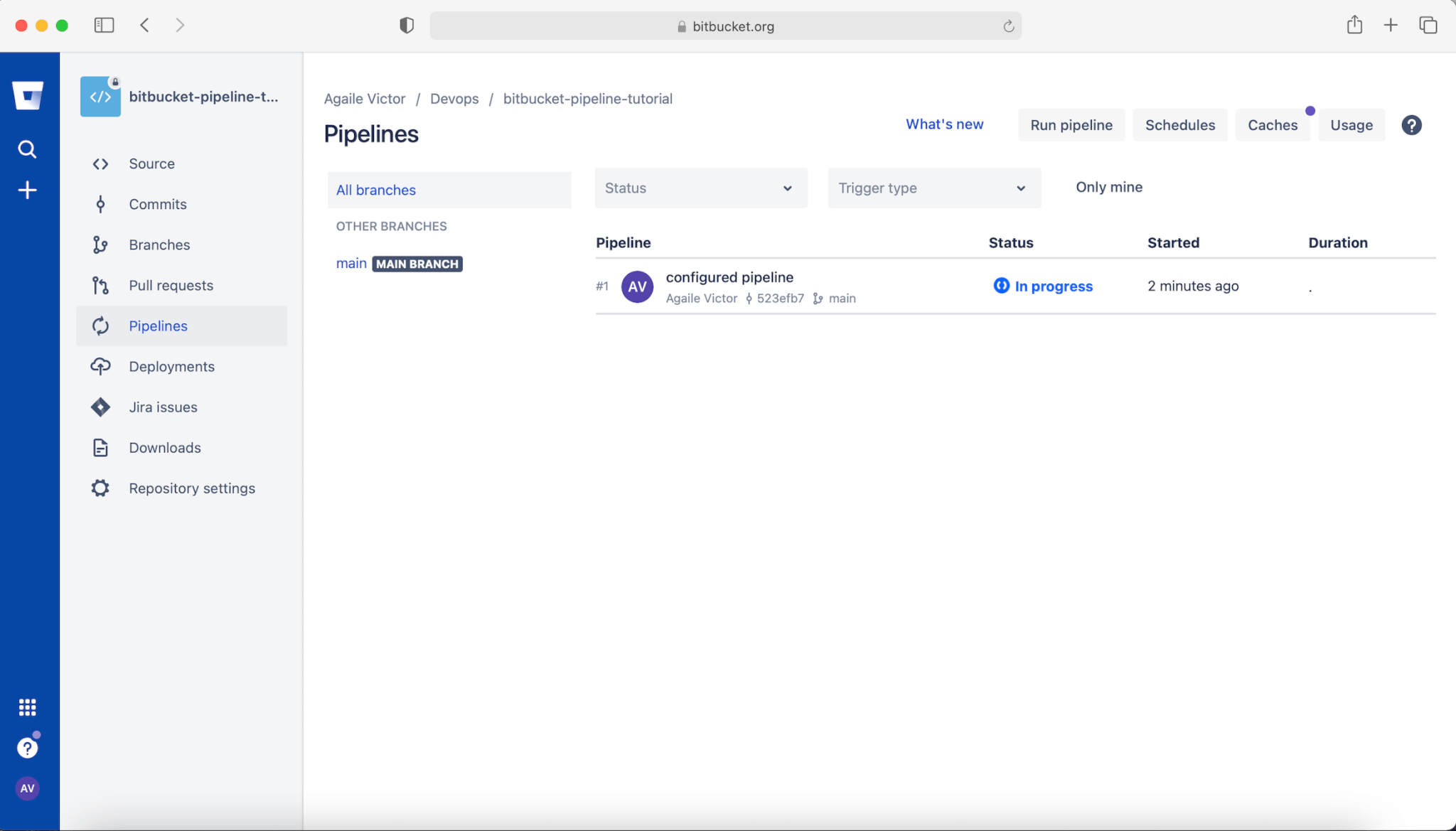Open Deployments in the sidebar
Viewport: 1456px width, 831px height.
click(171, 367)
